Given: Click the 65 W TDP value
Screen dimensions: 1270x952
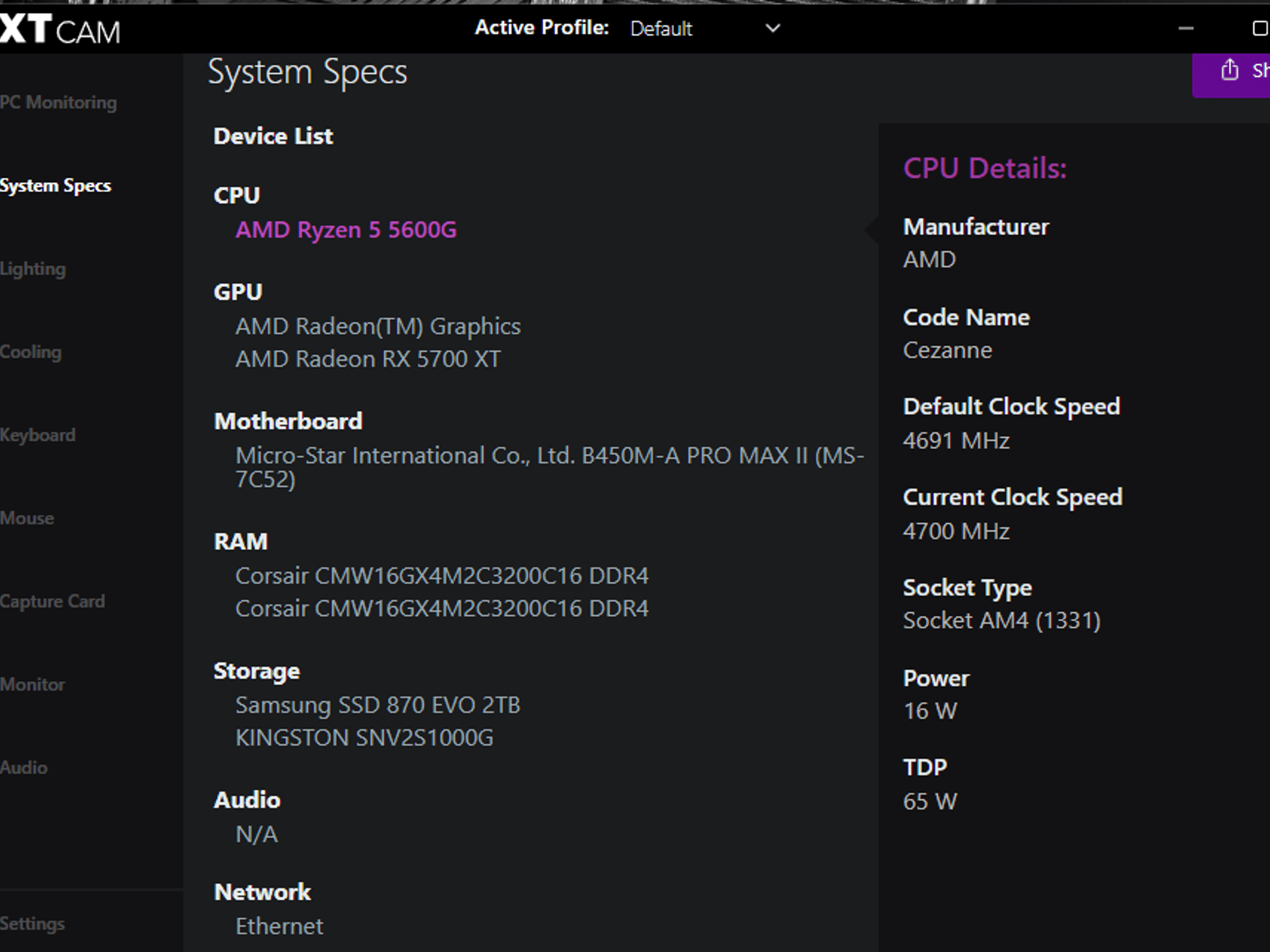Looking at the screenshot, I should [930, 801].
